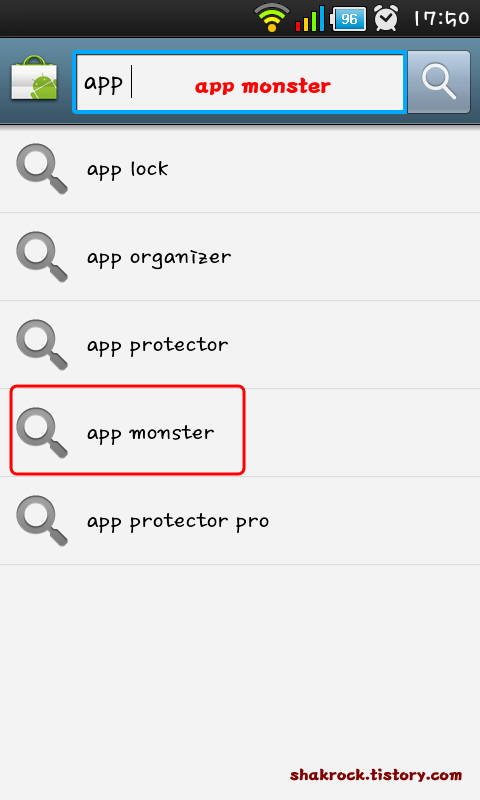
Task: Tap the battery 96 indicator
Action: click(x=348, y=19)
